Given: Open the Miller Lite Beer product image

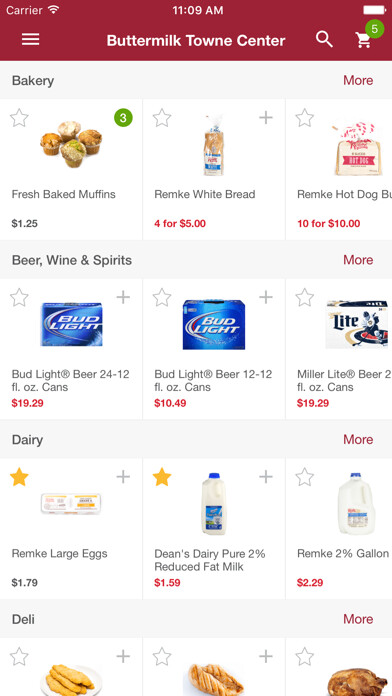Looking at the screenshot, I should 358,324.
